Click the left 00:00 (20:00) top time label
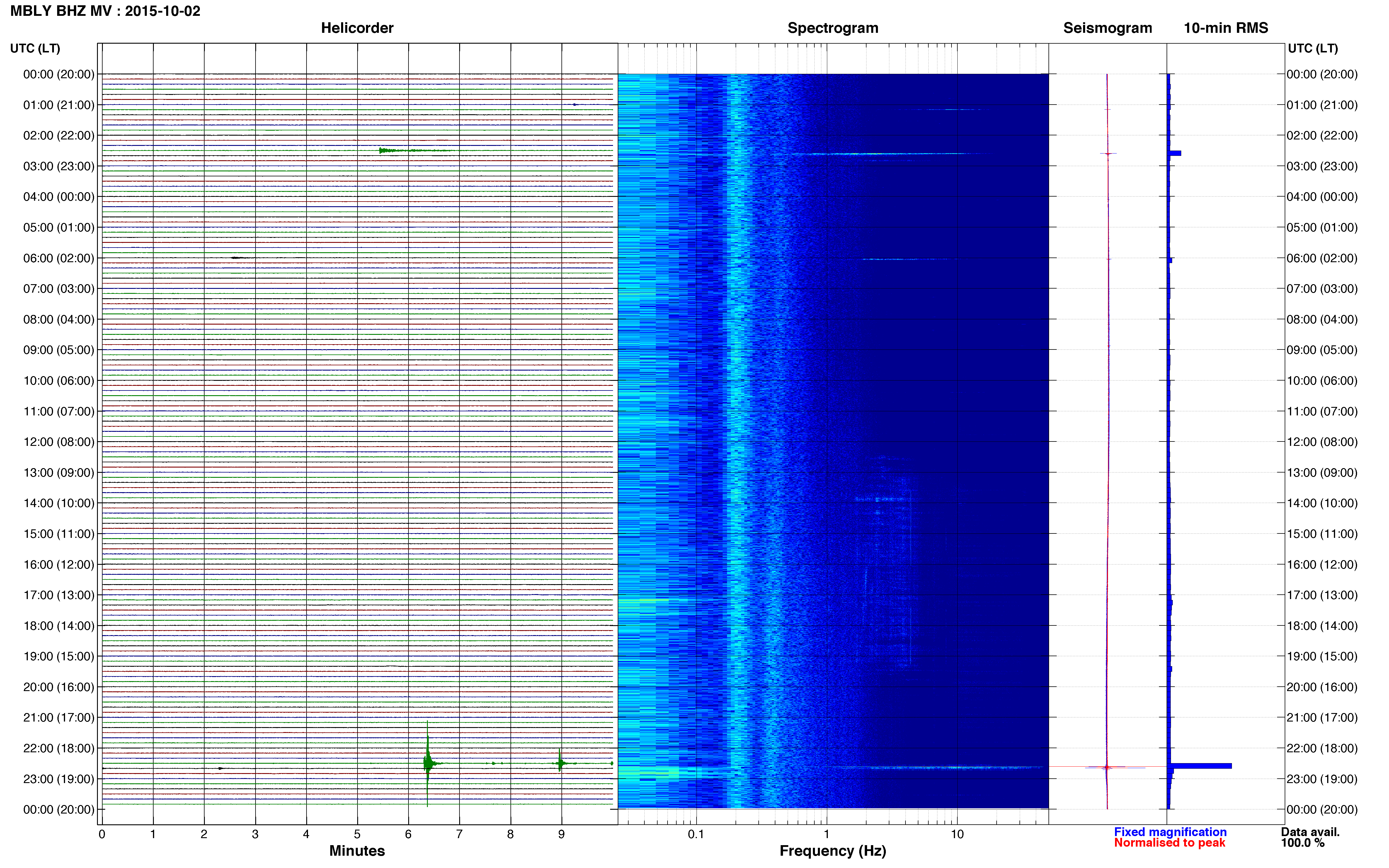Viewport: 1389px width, 868px height. [x=59, y=74]
